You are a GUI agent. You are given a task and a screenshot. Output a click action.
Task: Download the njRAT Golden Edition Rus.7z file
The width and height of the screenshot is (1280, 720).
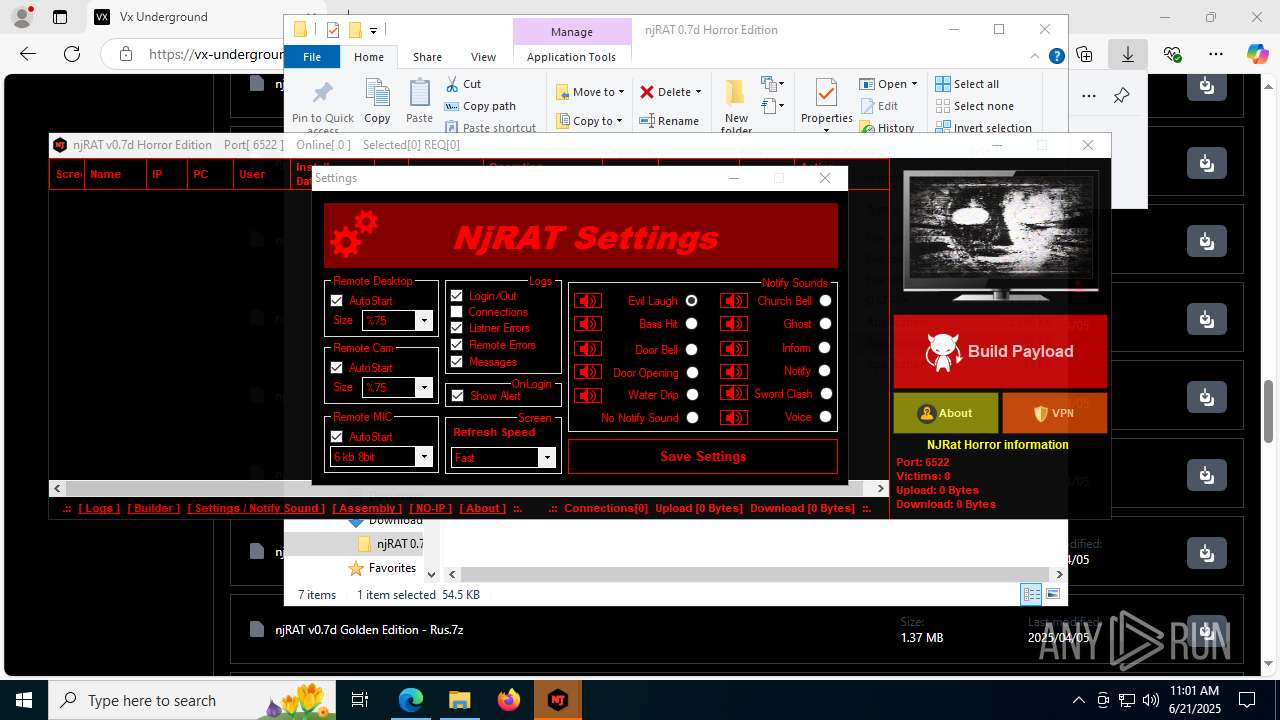click(1207, 630)
